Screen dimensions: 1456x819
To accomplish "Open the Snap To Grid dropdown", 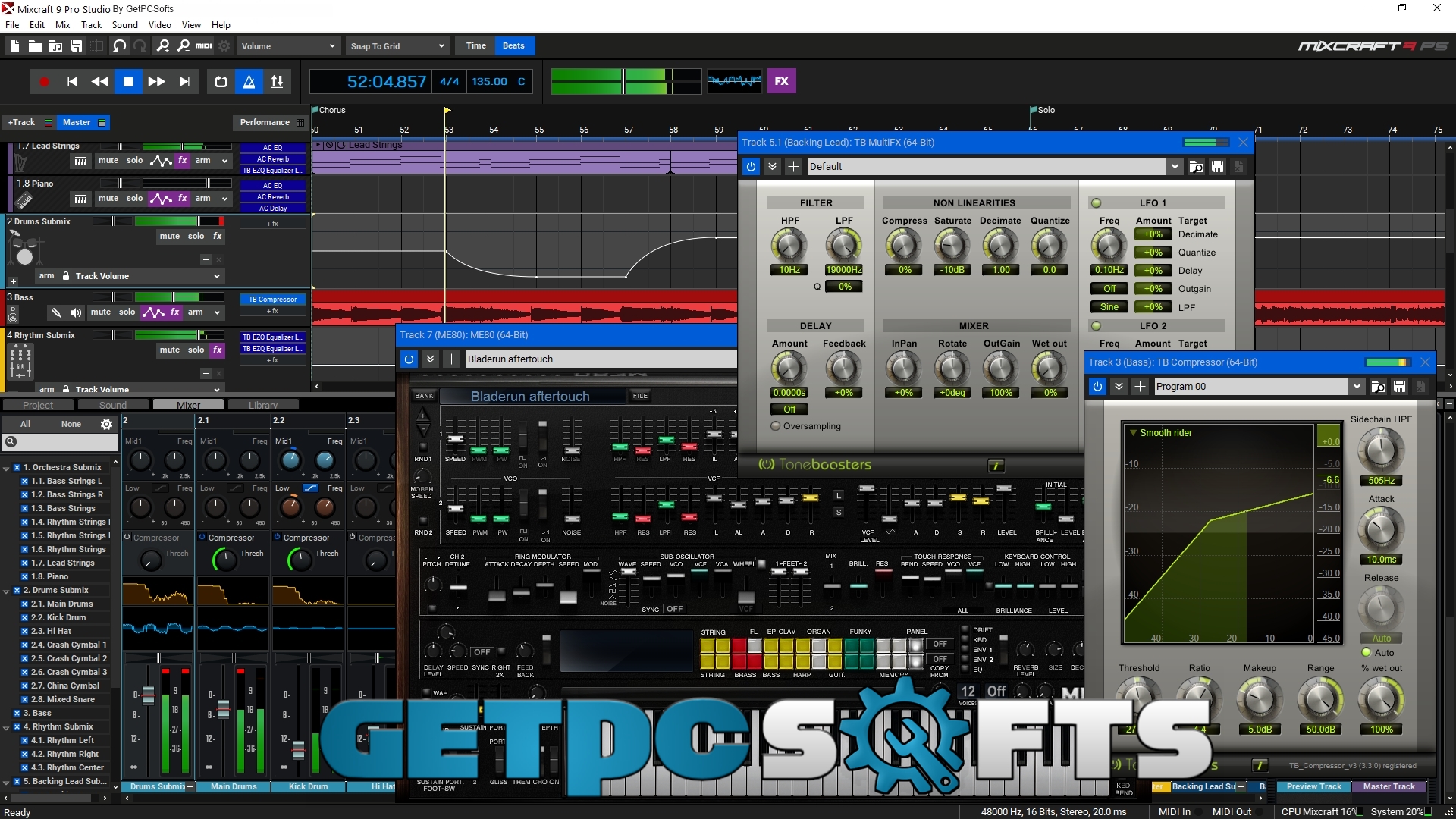I will pos(397,46).
